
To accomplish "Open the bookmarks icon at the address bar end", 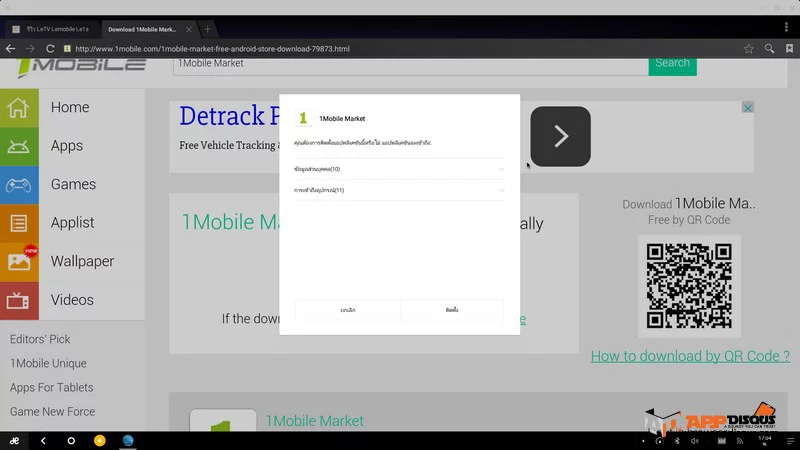I will (x=789, y=48).
